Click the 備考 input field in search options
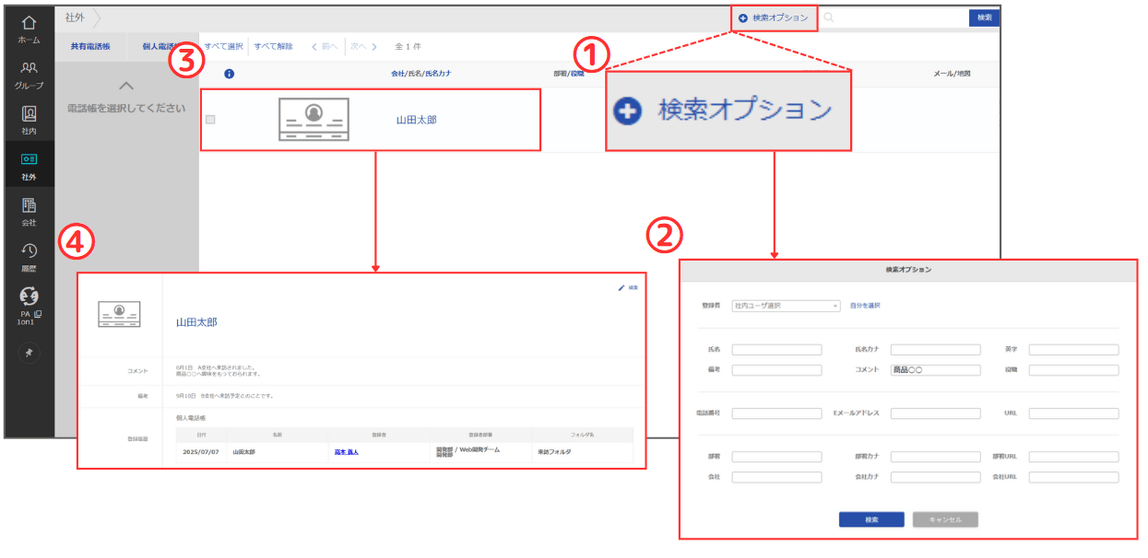The height and width of the screenshot is (558, 1148). point(777,370)
